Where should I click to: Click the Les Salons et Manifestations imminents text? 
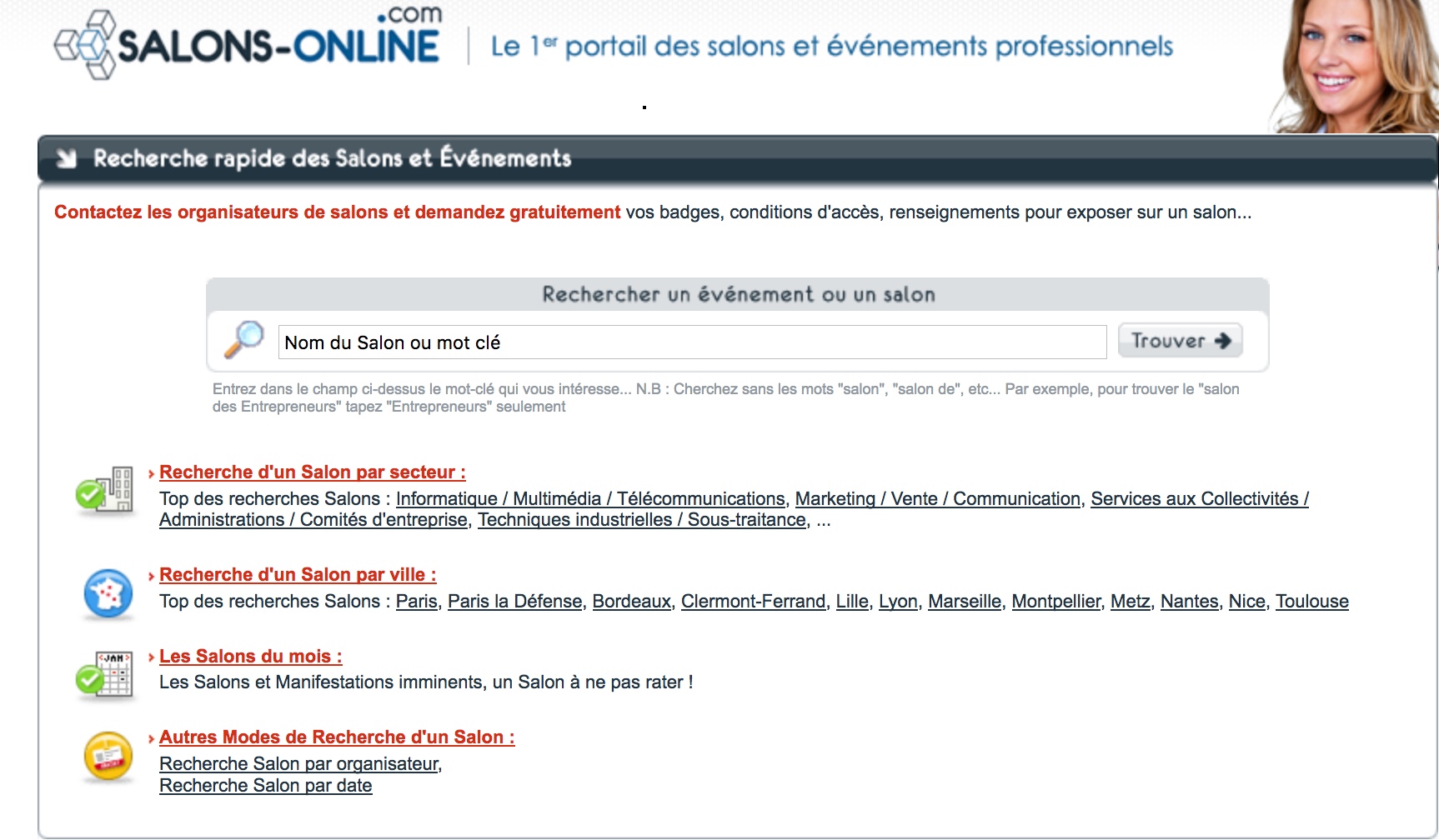(x=426, y=682)
